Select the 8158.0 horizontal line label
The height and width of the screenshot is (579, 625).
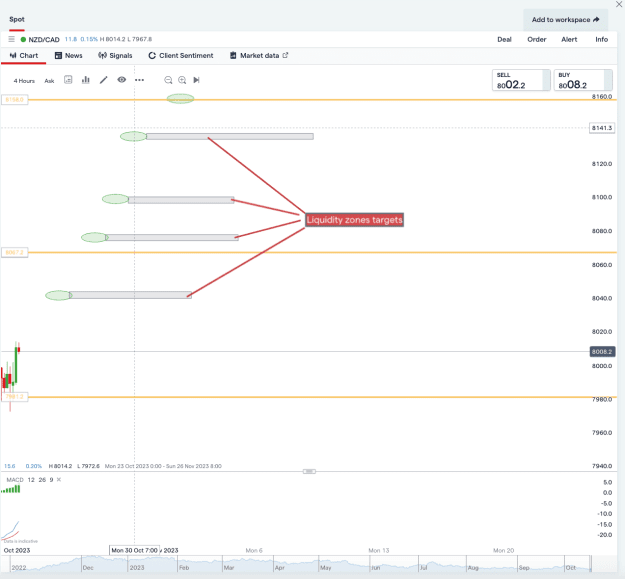[15, 99]
